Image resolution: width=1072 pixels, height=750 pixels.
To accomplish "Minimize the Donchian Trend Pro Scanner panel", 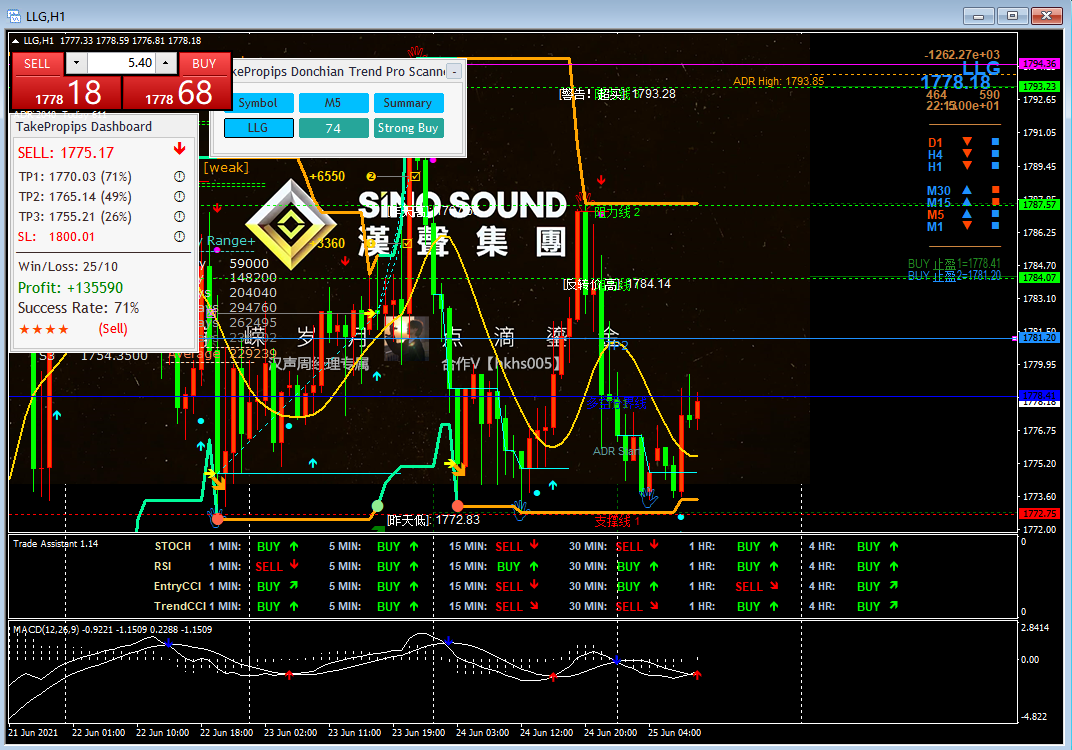I will [x=455, y=71].
